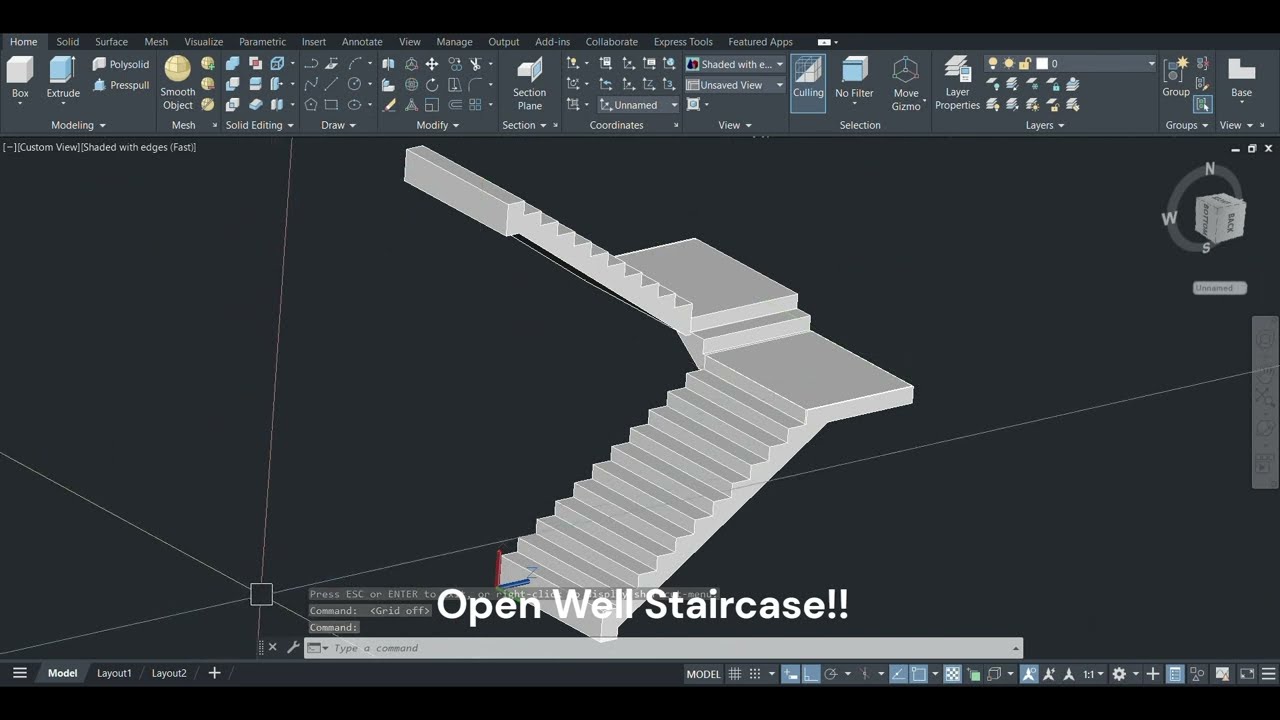Screen dimensions: 1280x720
Task: Expand the Draw panel
Action: pos(339,125)
